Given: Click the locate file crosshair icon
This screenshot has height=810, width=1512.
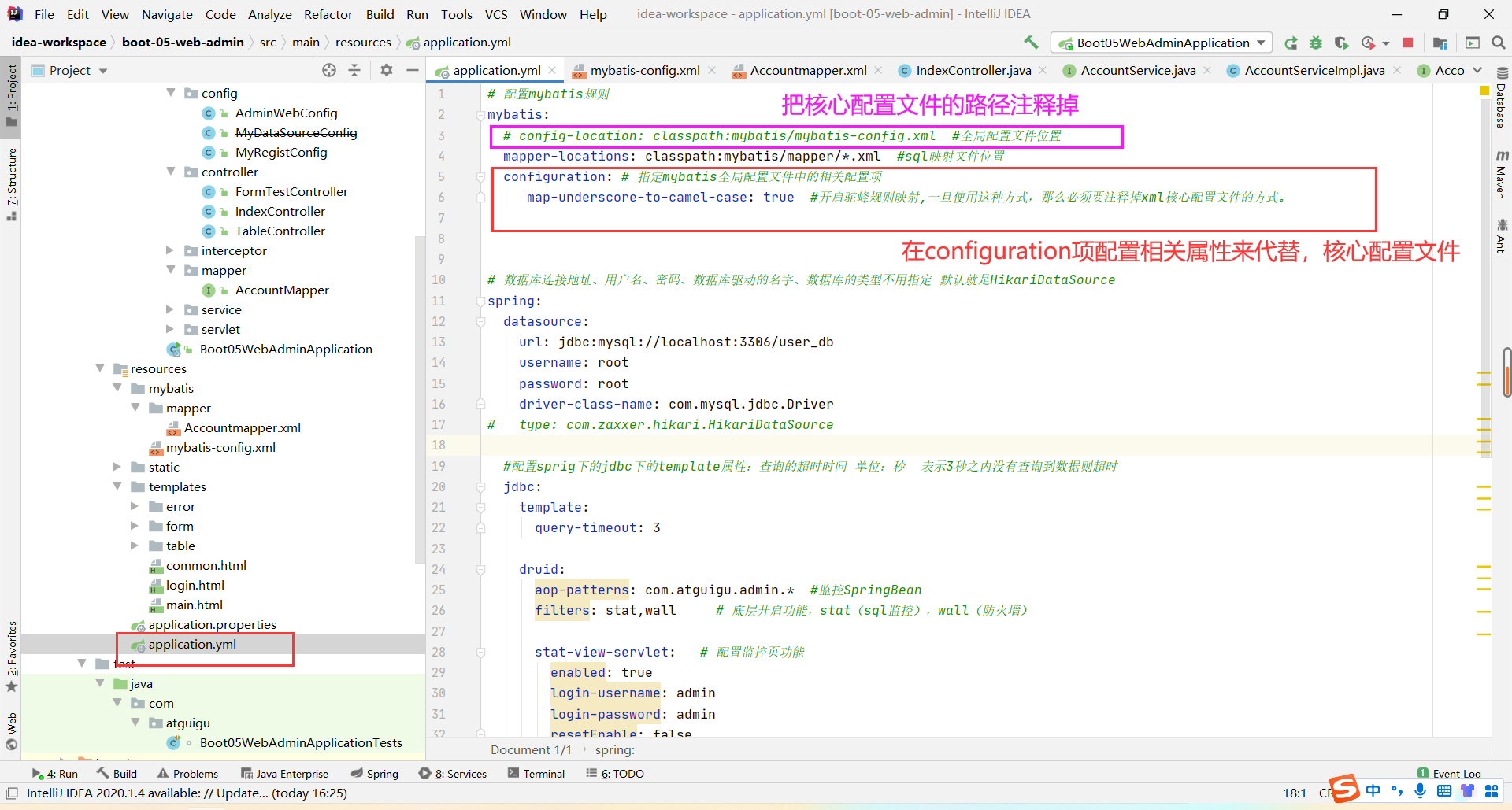Looking at the screenshot, I should (x=329, y=70).
